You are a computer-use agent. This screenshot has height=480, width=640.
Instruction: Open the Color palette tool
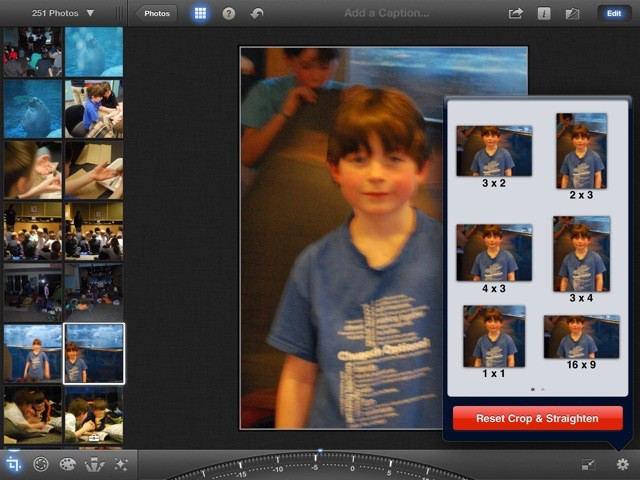coord(68,464)
